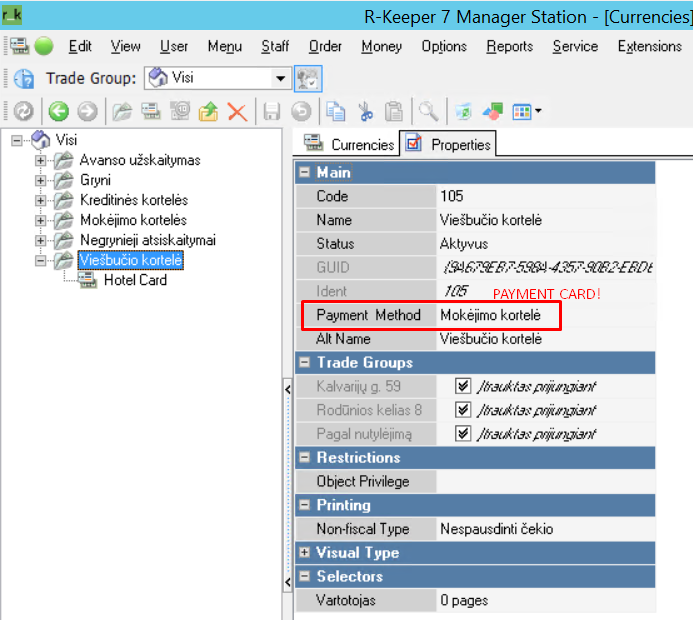Collapse the Printing section
The image size is (693, 620).
pyautogui.click(x=305, y=505)
